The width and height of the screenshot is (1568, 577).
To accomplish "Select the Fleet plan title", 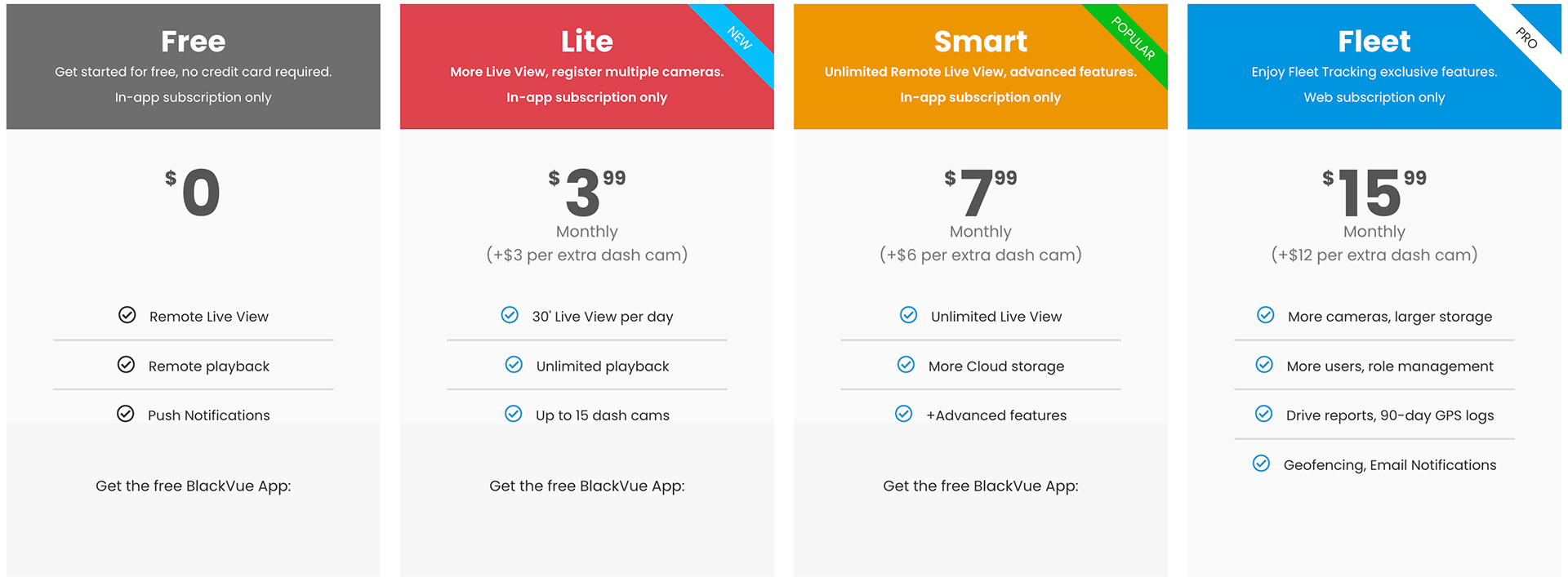I will click(x=1374, y=41).
